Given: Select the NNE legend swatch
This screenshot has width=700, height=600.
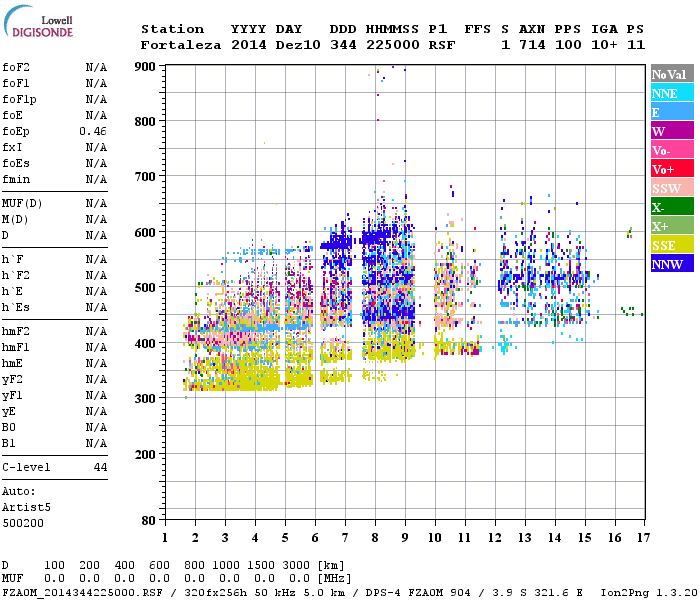Looking at the screenshot, I should [672, 93].
